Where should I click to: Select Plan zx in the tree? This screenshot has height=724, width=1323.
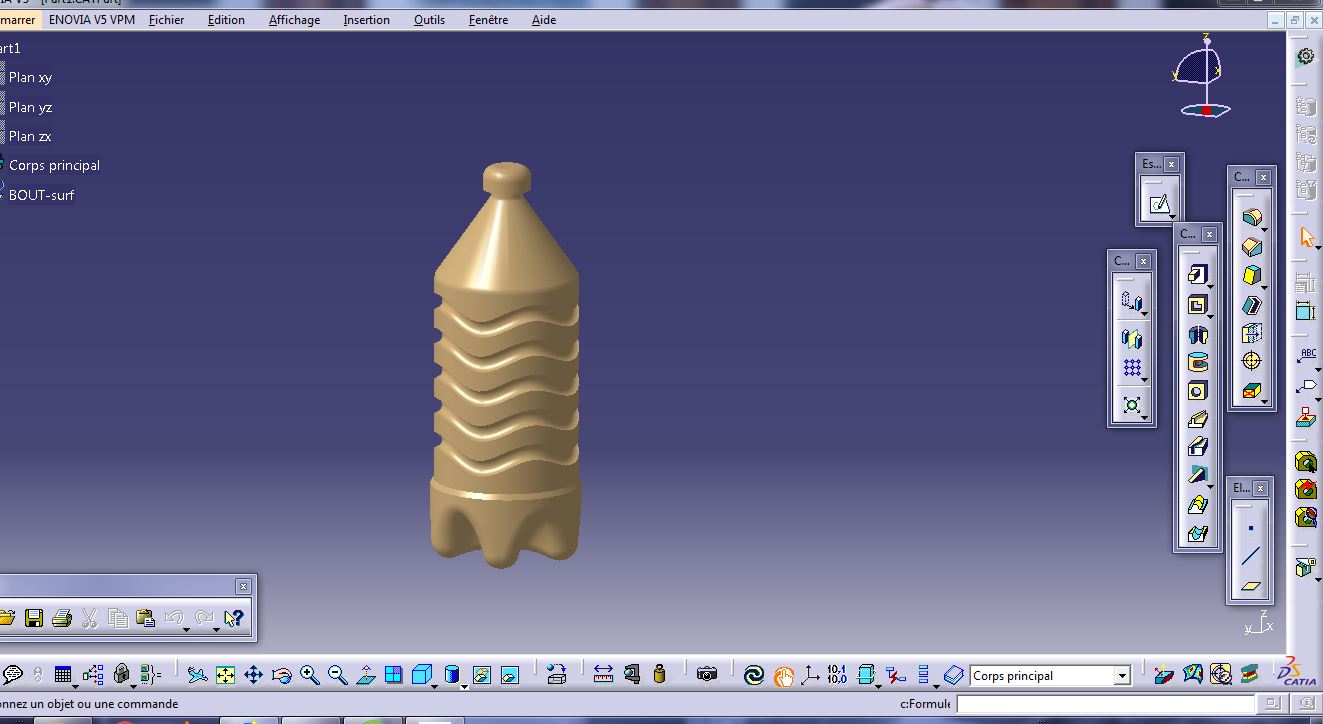tap(30, 136)
